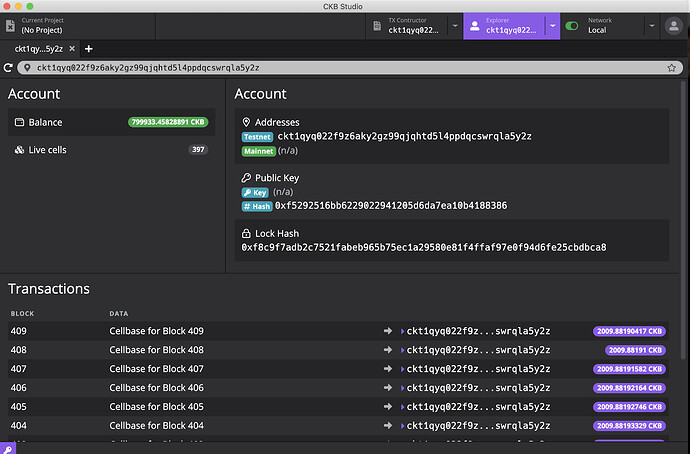Open the Network Local selector
This screenshot has height=454, width=690.
pyautogui.click(x=603, y=26)
